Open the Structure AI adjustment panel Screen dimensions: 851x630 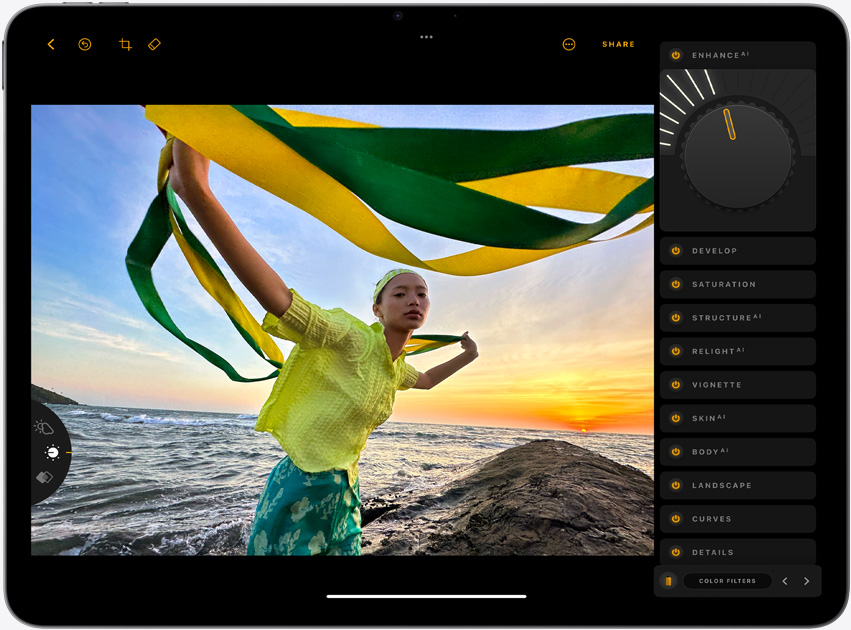pos(737,317)
